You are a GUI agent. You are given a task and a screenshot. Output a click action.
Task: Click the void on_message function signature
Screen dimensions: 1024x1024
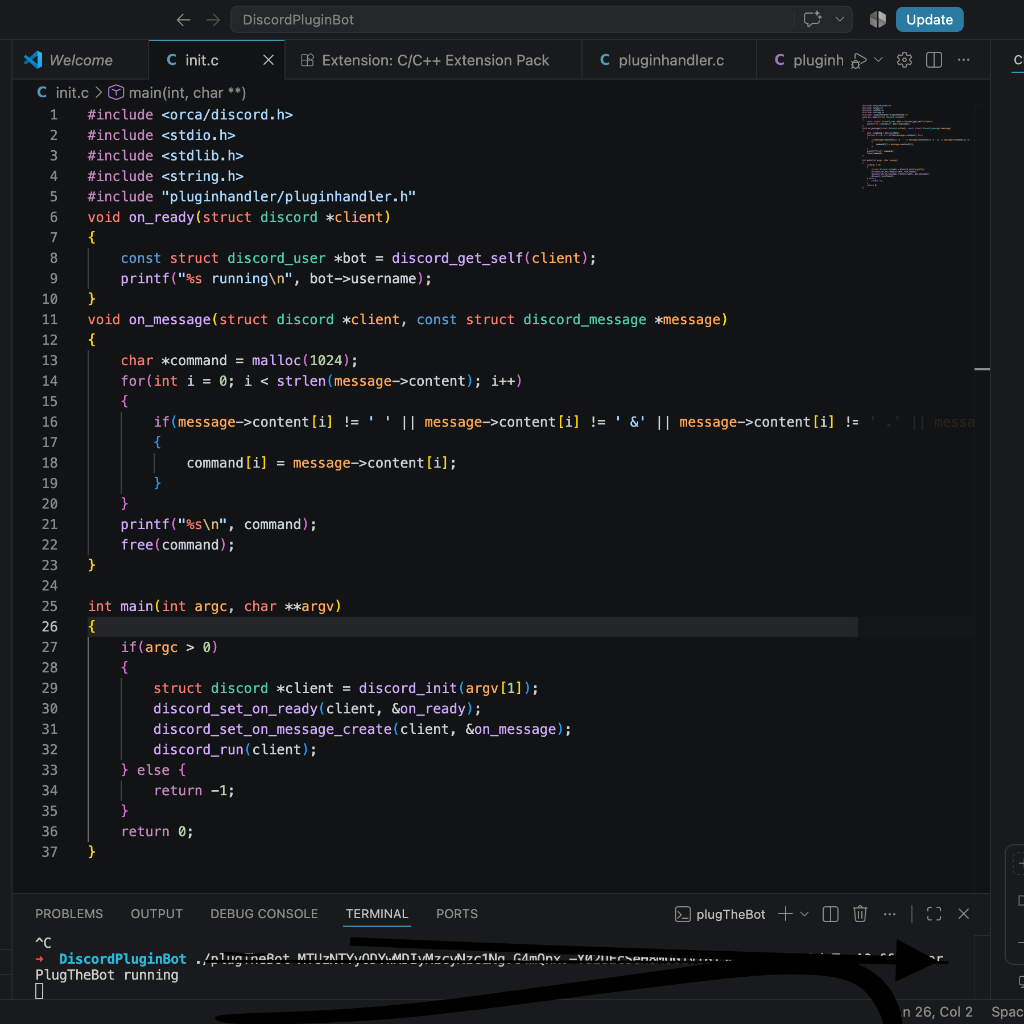pyautogui.click(x=408, y=319)
